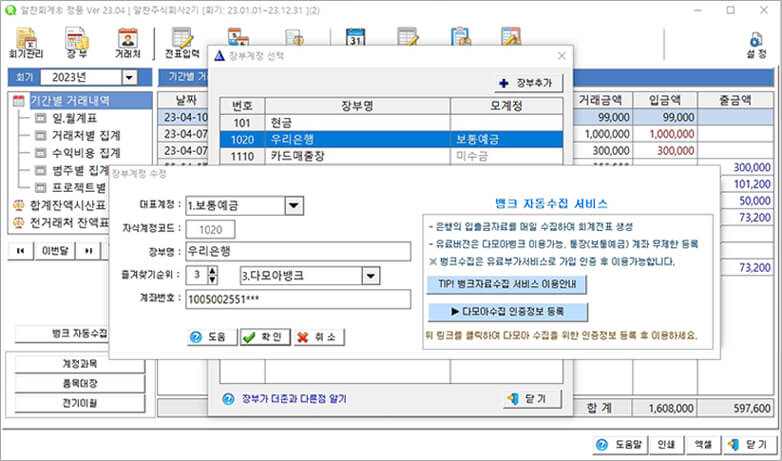The height and width of the screenshot is (461, 782).
Task: Click the 자식계정코드 field showing 1020
Action: pos(210,230)
